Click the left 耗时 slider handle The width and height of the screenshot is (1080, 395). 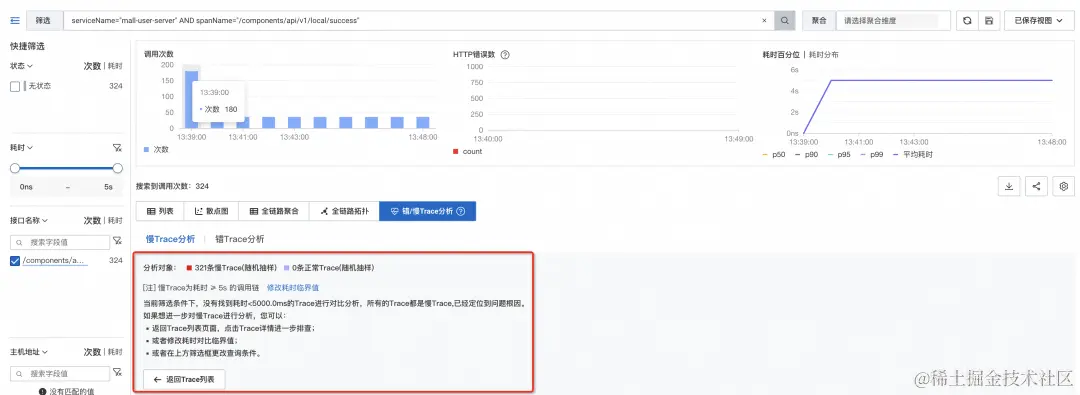(x=14, y=168)
